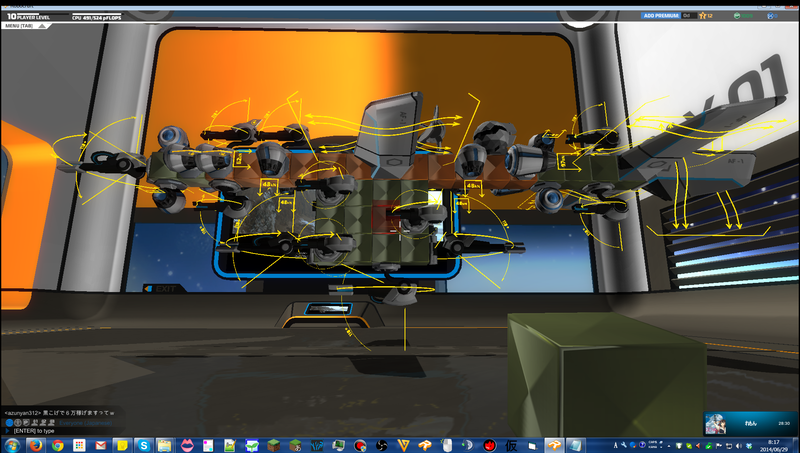800x453 pixels.
Task: Open Skype from the taskbar
Action: 143,445
